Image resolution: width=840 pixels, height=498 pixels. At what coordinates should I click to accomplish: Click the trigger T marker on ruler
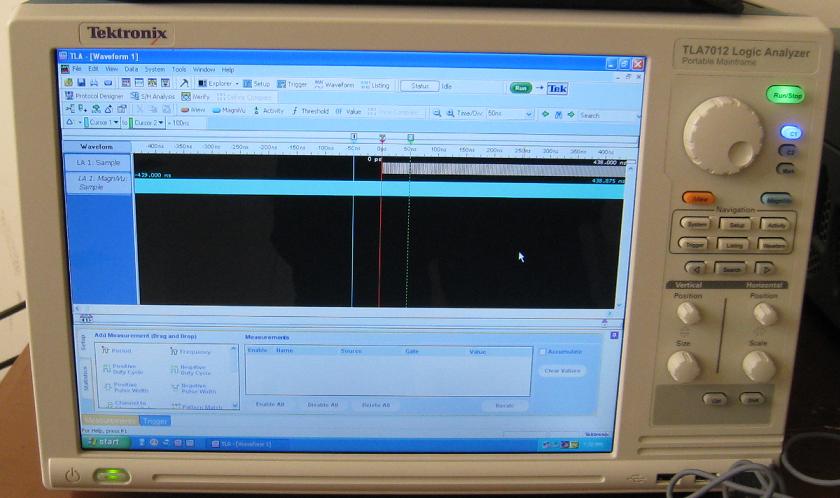tap(382, 138)
